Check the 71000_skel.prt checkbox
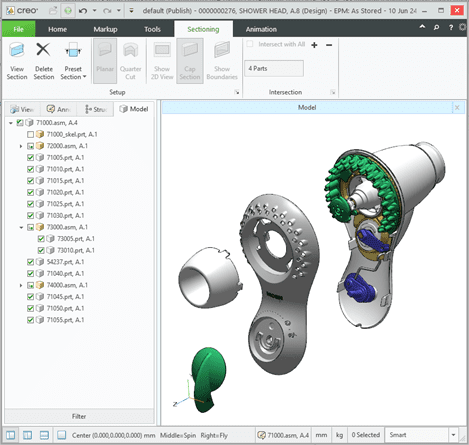This screenshot has height=445, width=469. click(30, 134)
